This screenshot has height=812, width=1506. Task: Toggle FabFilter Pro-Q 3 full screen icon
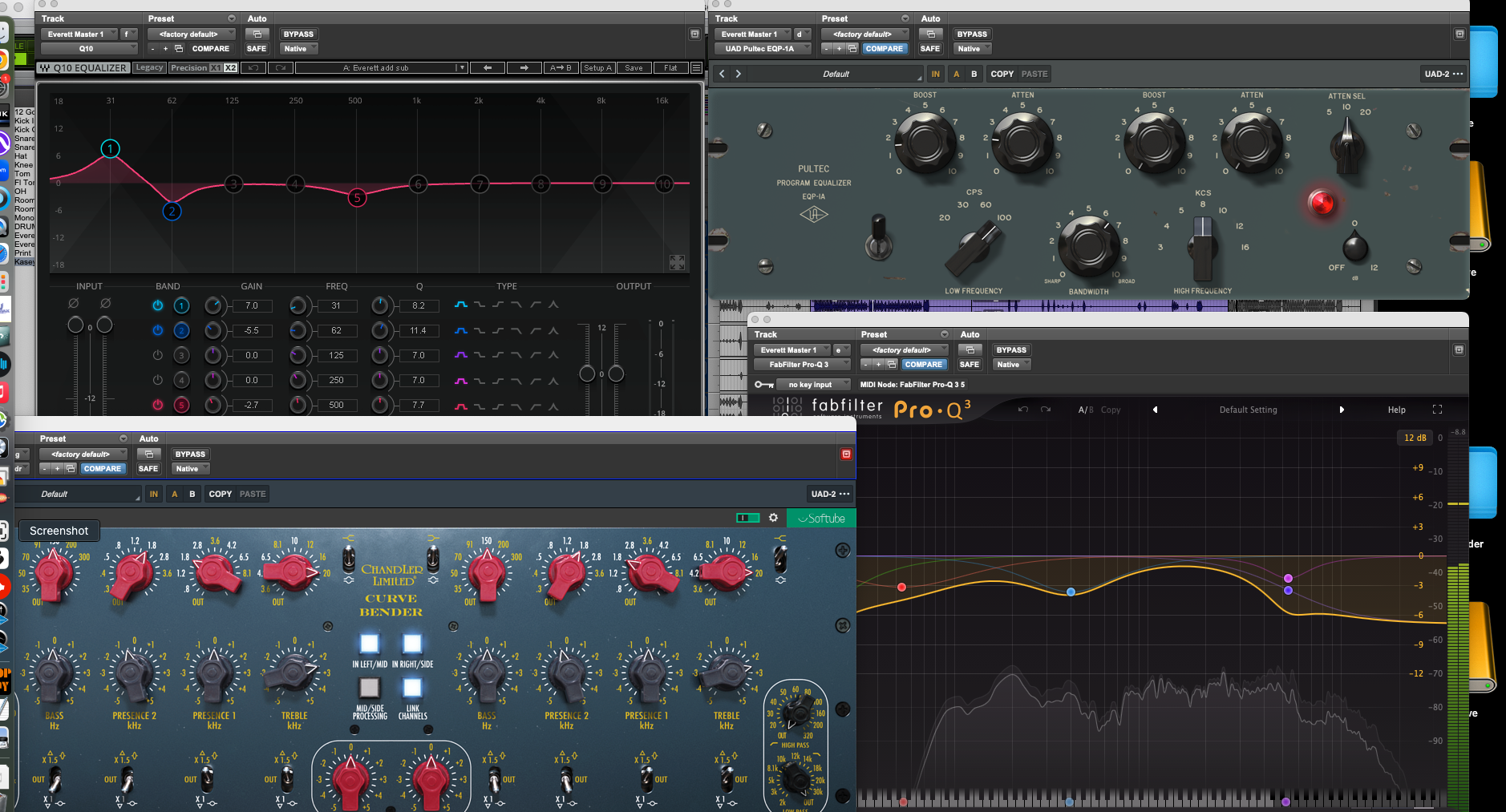[x=1437, y=410]
